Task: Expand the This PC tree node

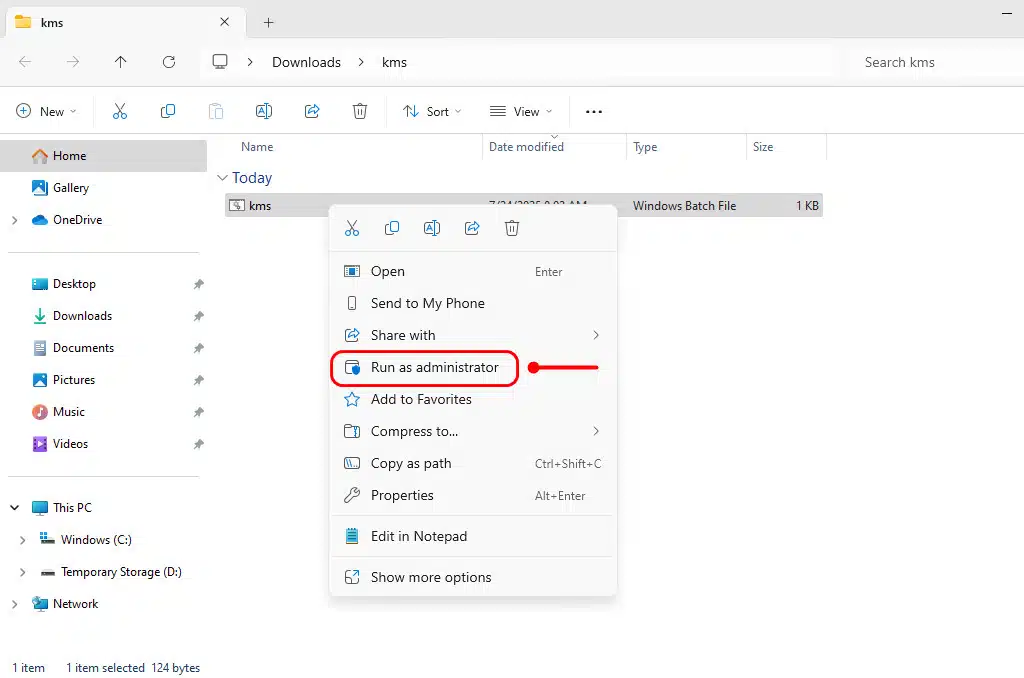Action: click(15, 508)
